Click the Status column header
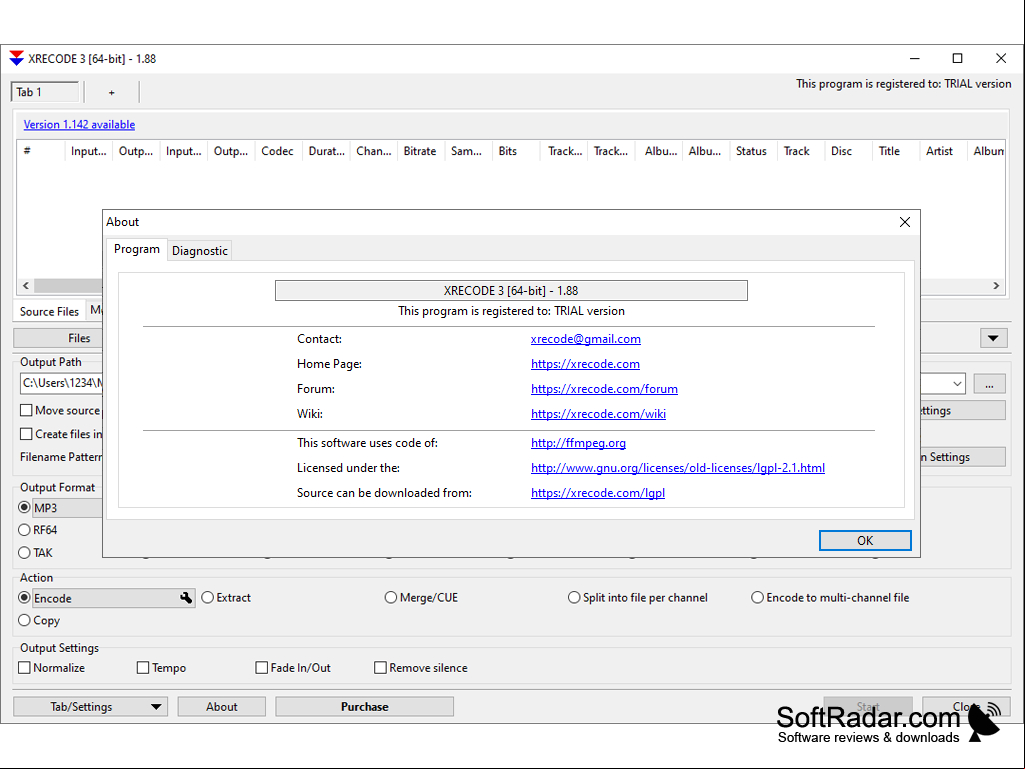The height and width of the screenshot is (769, 1025). [751, 151]
